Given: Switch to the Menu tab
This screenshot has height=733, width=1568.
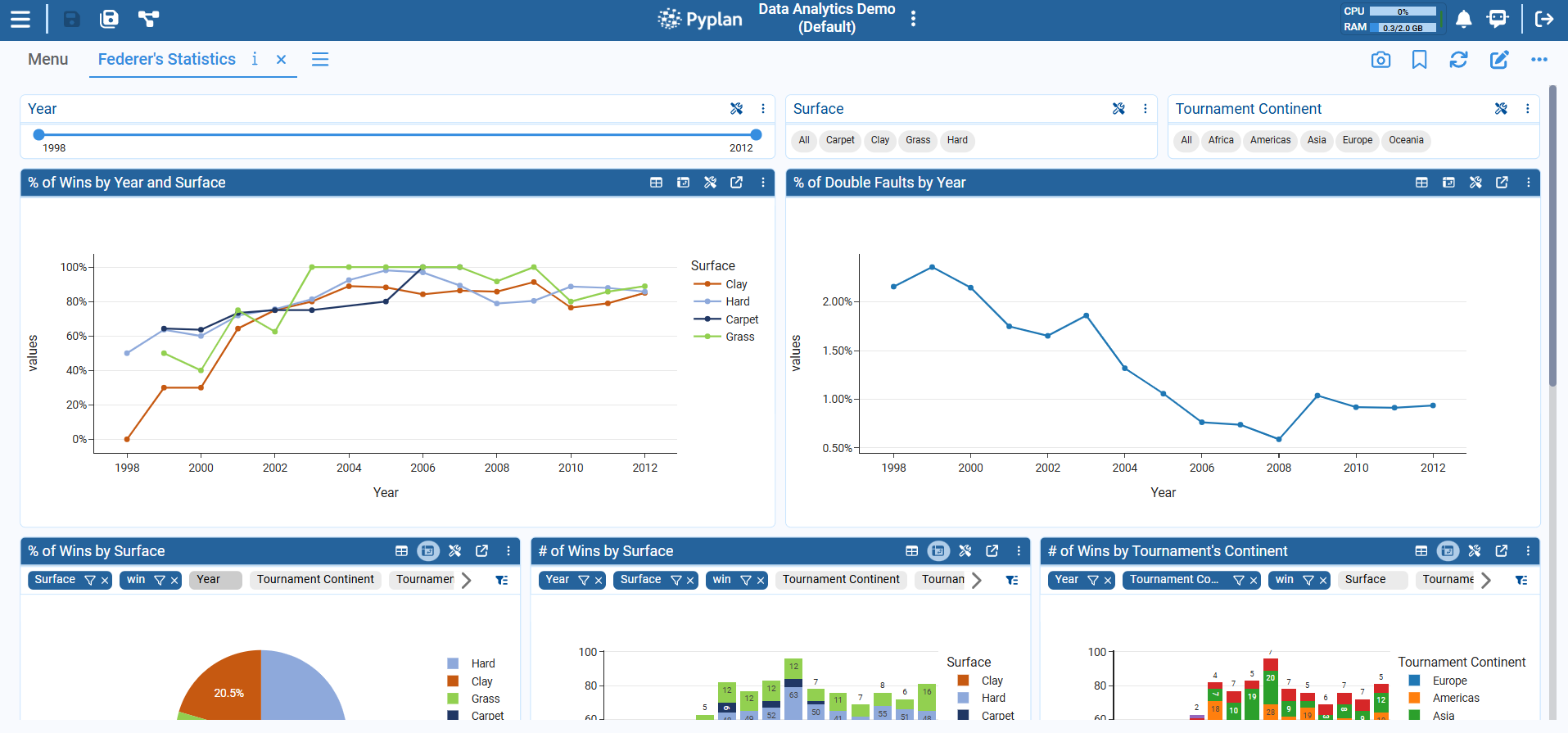Looking at the screenshot, I should 47,60.
